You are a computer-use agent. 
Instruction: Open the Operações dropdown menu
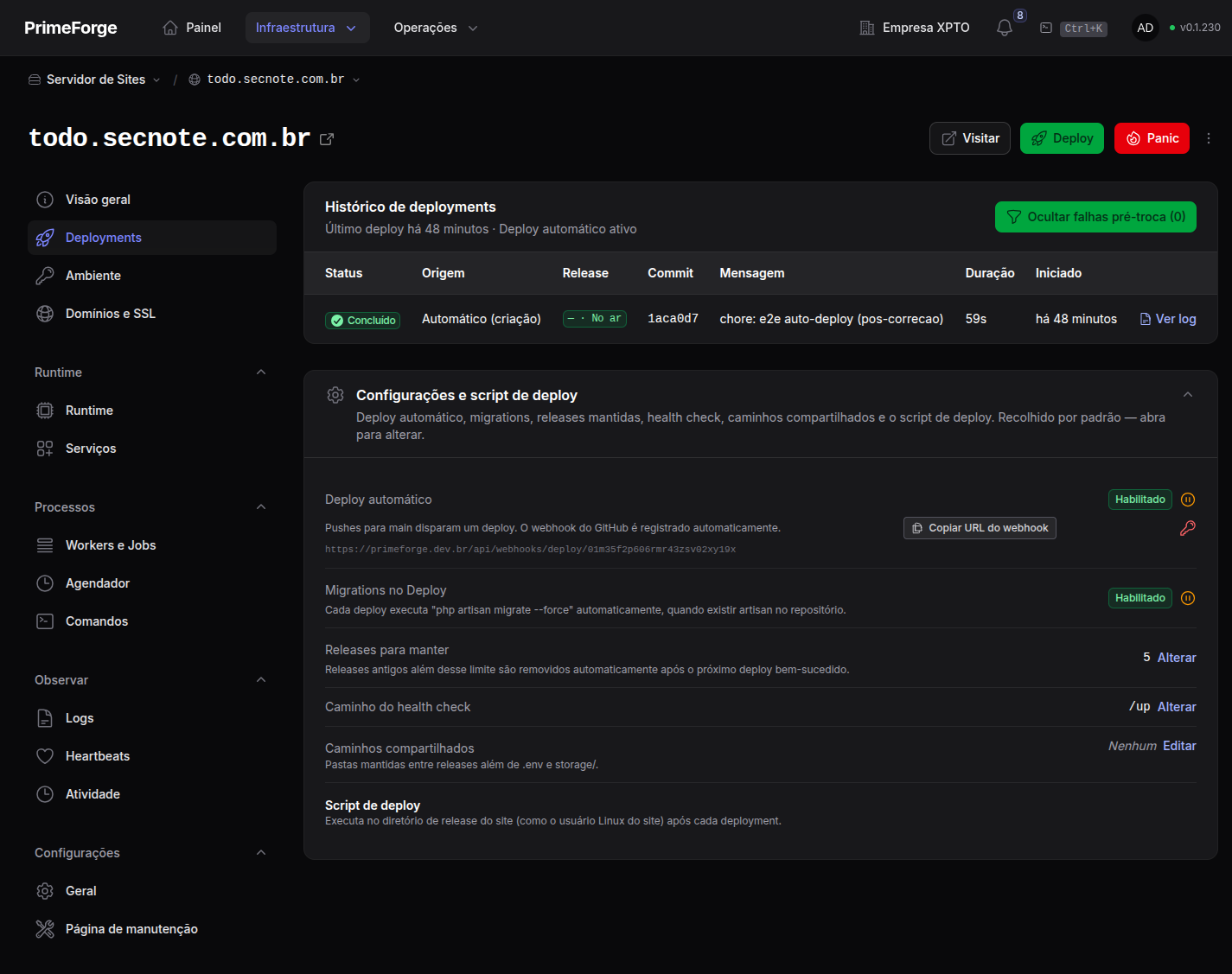(436, 28)
